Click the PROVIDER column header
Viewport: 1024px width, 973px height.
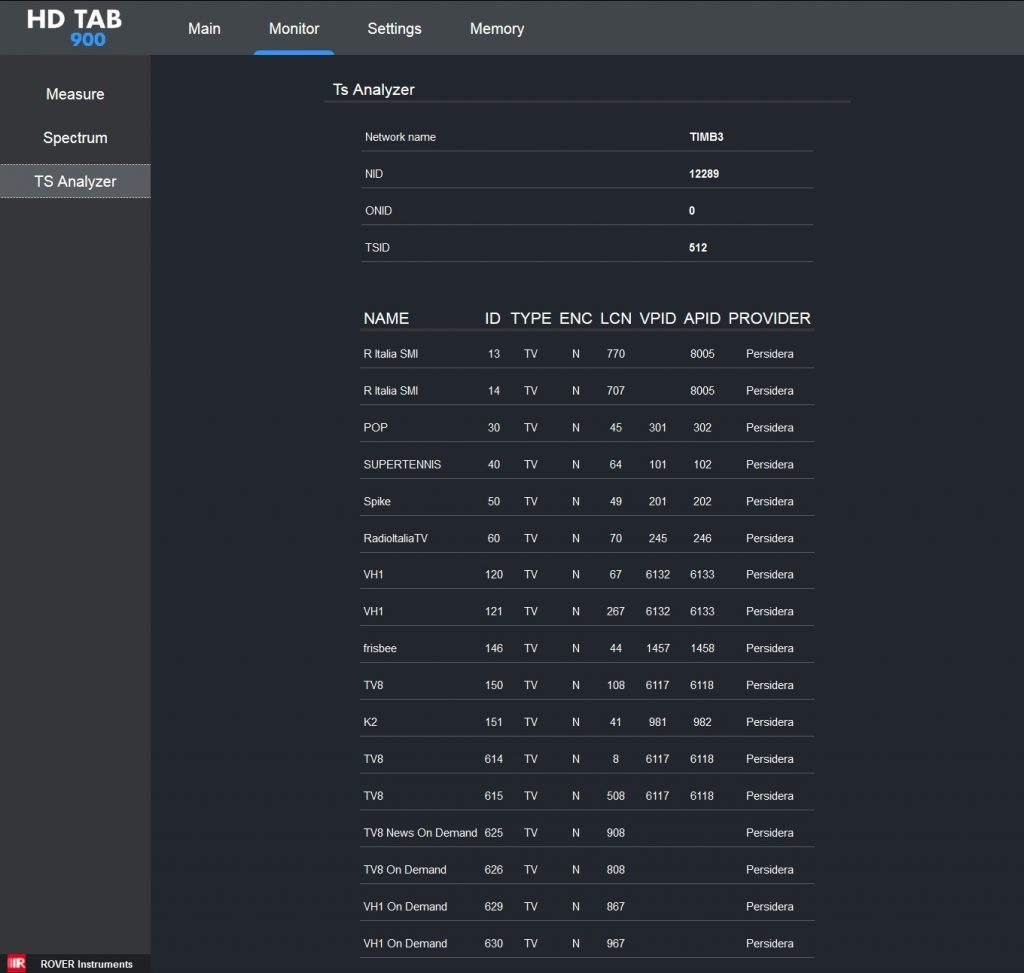click(769, 318)
